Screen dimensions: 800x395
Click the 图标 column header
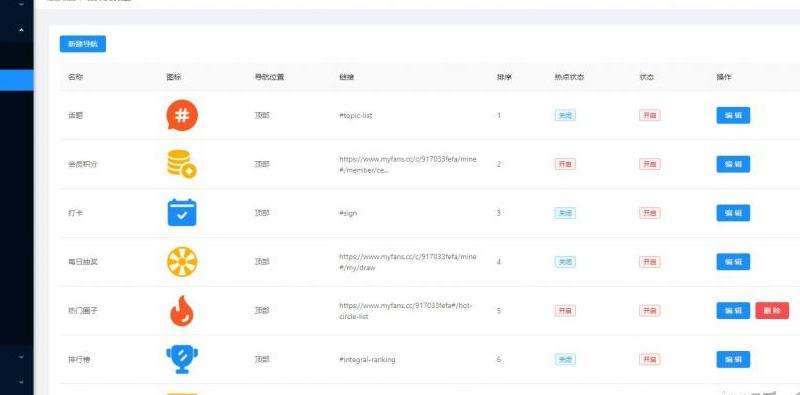tap(174, 78)
